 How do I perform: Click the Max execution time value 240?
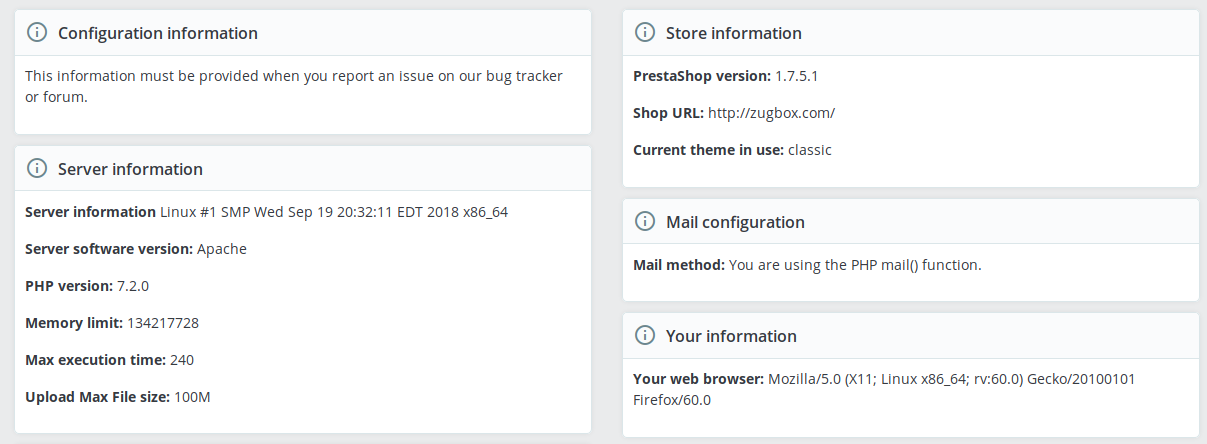coord(182,360)
